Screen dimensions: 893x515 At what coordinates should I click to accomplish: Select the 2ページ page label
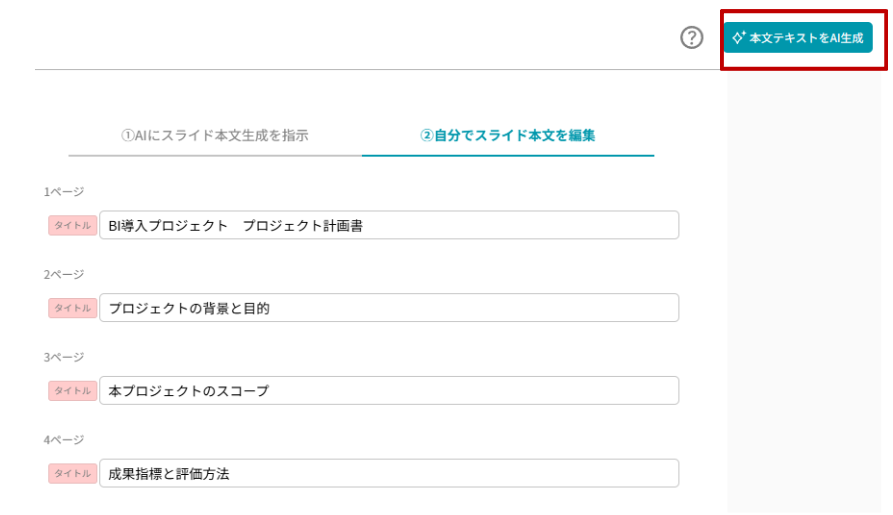[x=64, y=274]
